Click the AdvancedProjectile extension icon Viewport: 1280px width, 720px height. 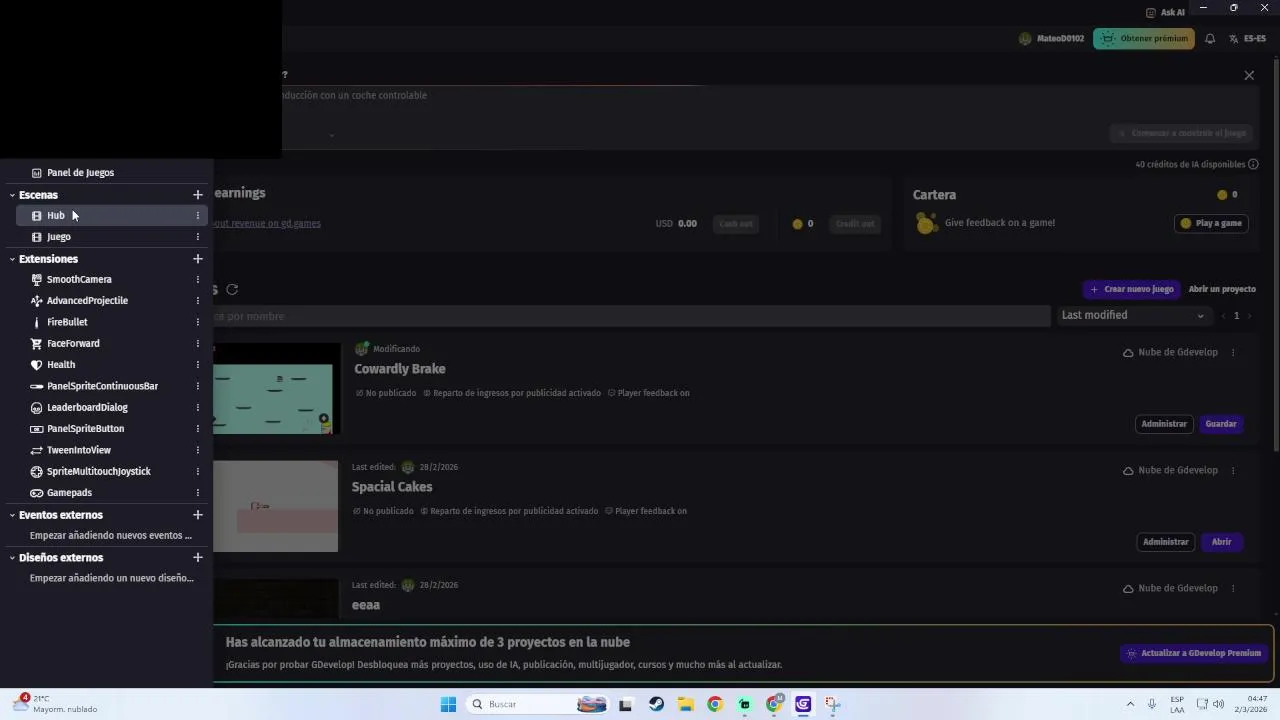[x=37, y=301]
